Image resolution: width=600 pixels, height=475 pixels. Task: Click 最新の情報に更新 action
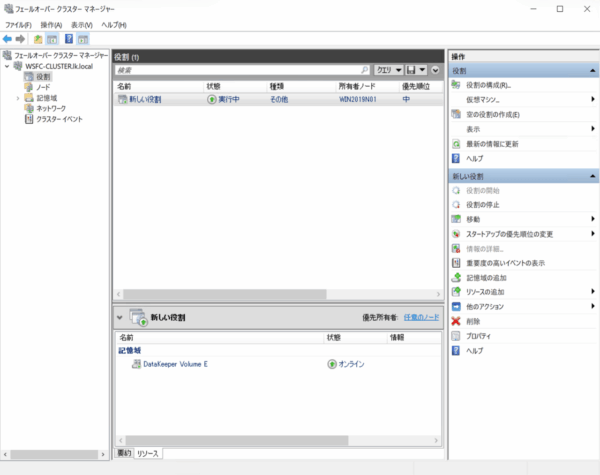click(x=492, y=144)
